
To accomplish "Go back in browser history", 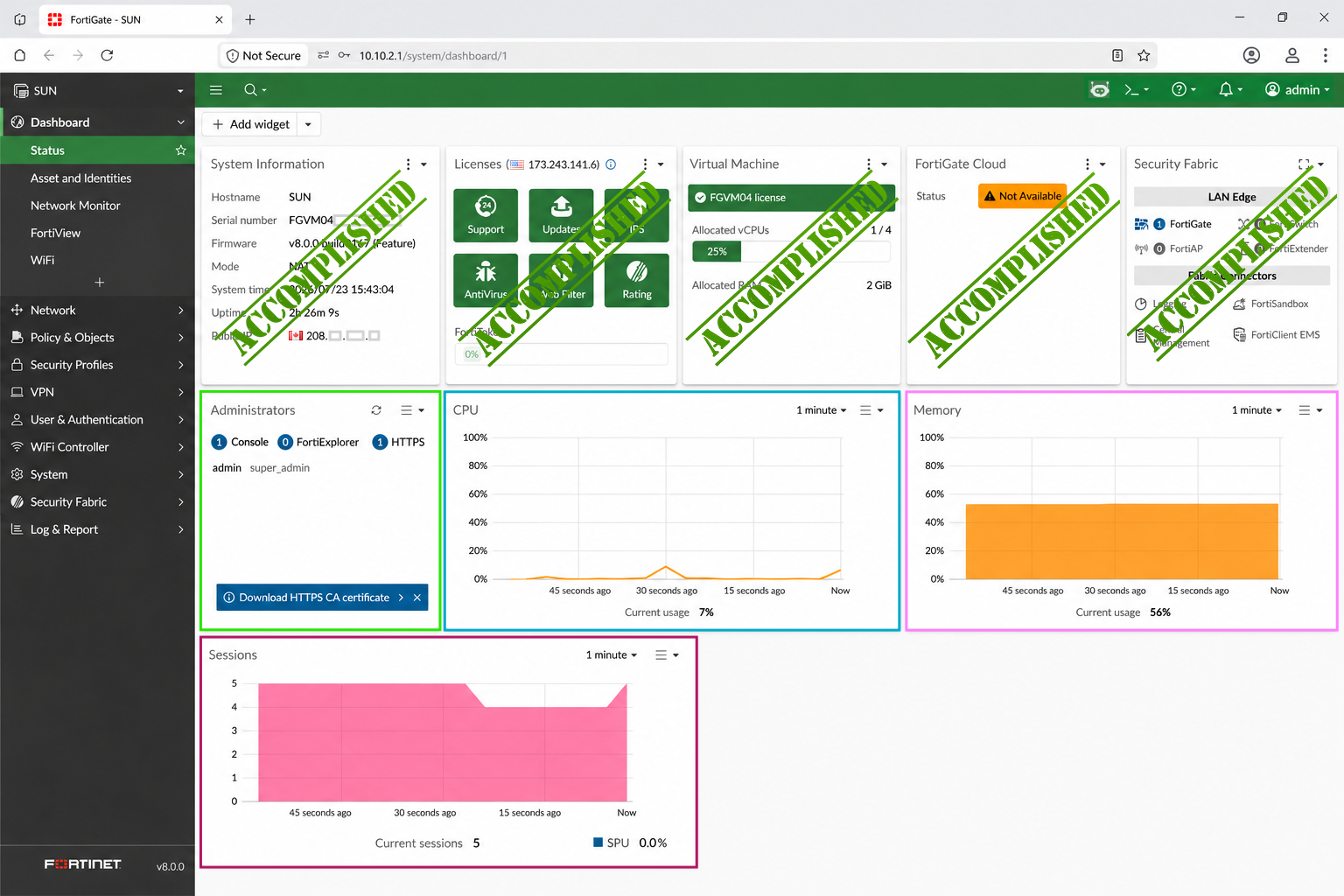I will coord(49,55).
